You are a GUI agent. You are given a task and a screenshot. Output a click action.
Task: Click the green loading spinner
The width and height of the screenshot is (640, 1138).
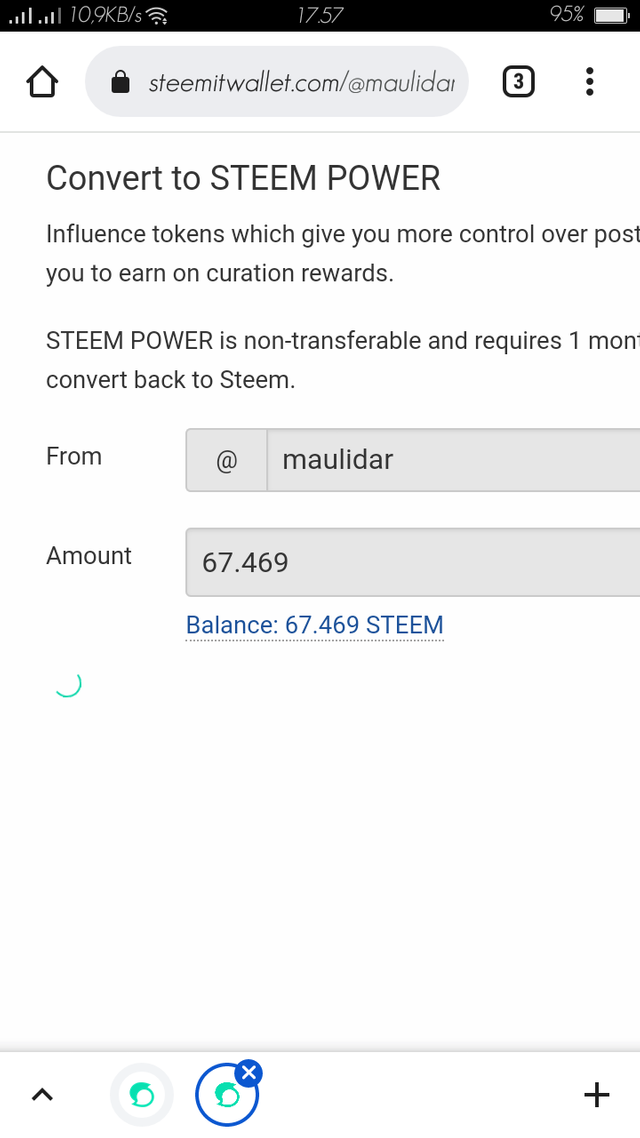tap(67, 684)
